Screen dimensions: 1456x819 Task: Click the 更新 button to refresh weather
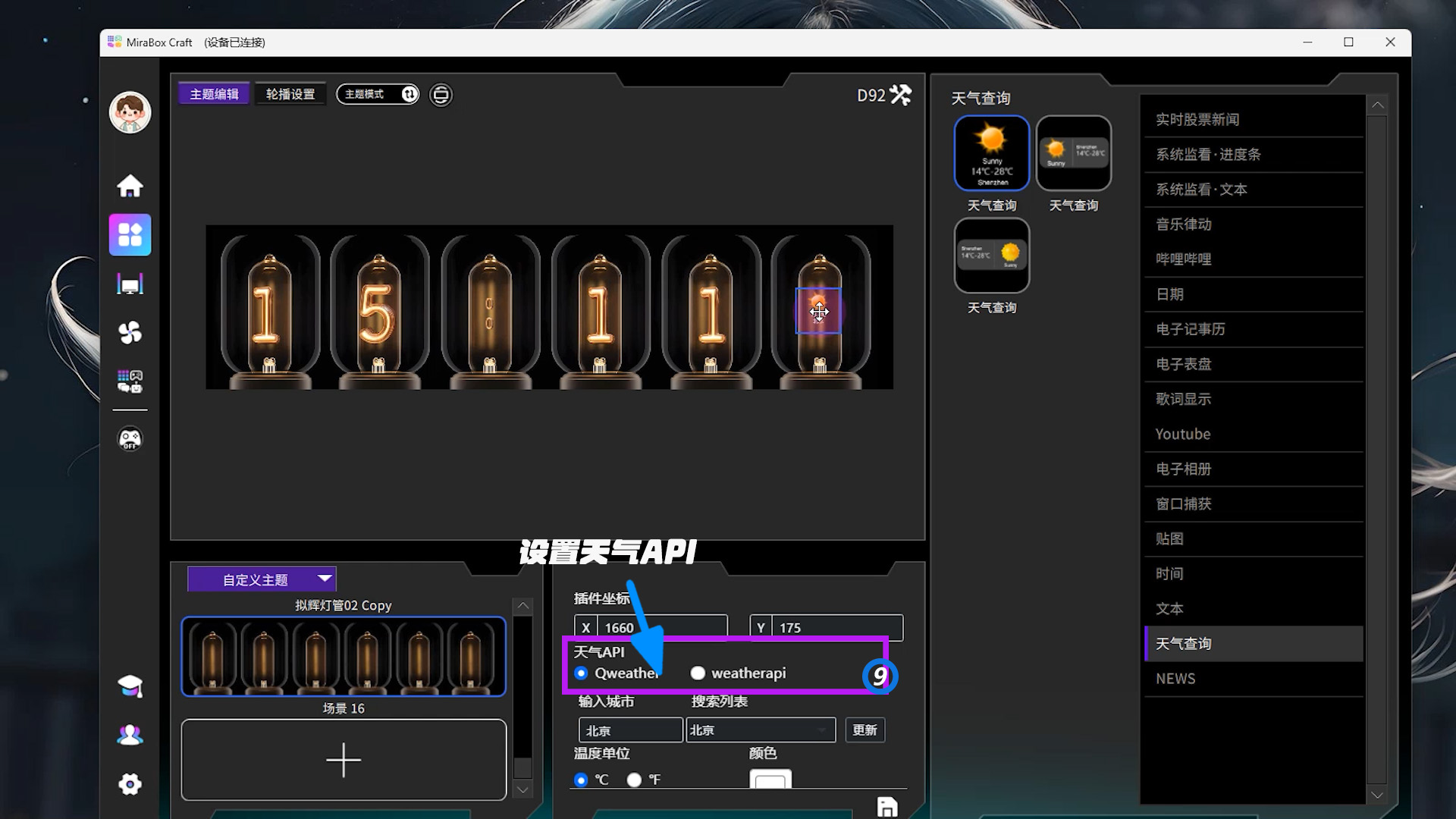click(x=864, y=730)
